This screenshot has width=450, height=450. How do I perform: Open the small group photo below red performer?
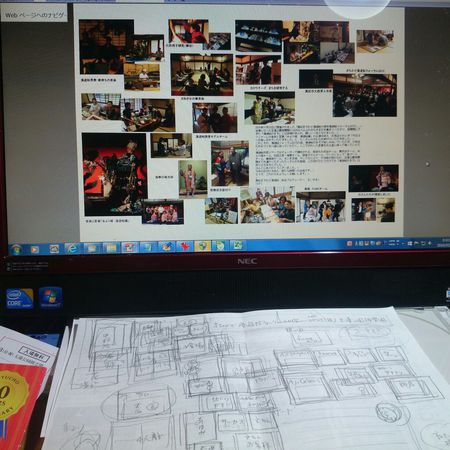[x=163, y=212]
